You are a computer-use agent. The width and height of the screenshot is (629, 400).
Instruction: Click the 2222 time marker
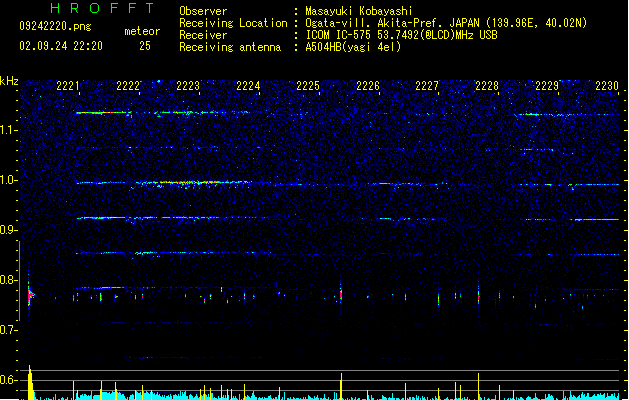pyautogui.click(x=128, y=86)
